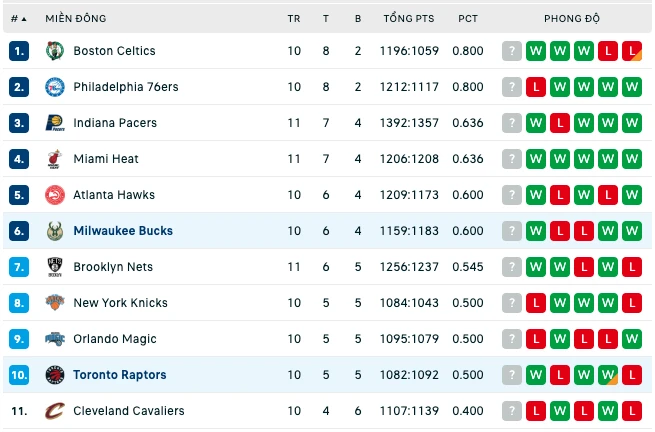Click the Boston Celtics team logo

[x=55, y=51]
